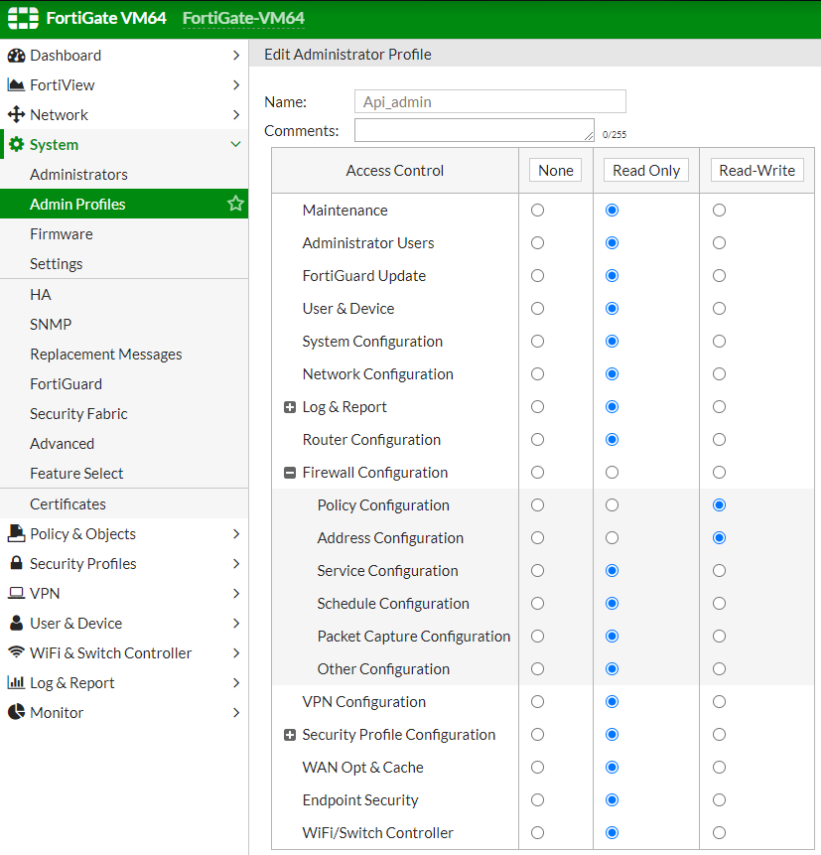
Task: Click the Monitor pie chart icon
Action: tap(16, 712)
